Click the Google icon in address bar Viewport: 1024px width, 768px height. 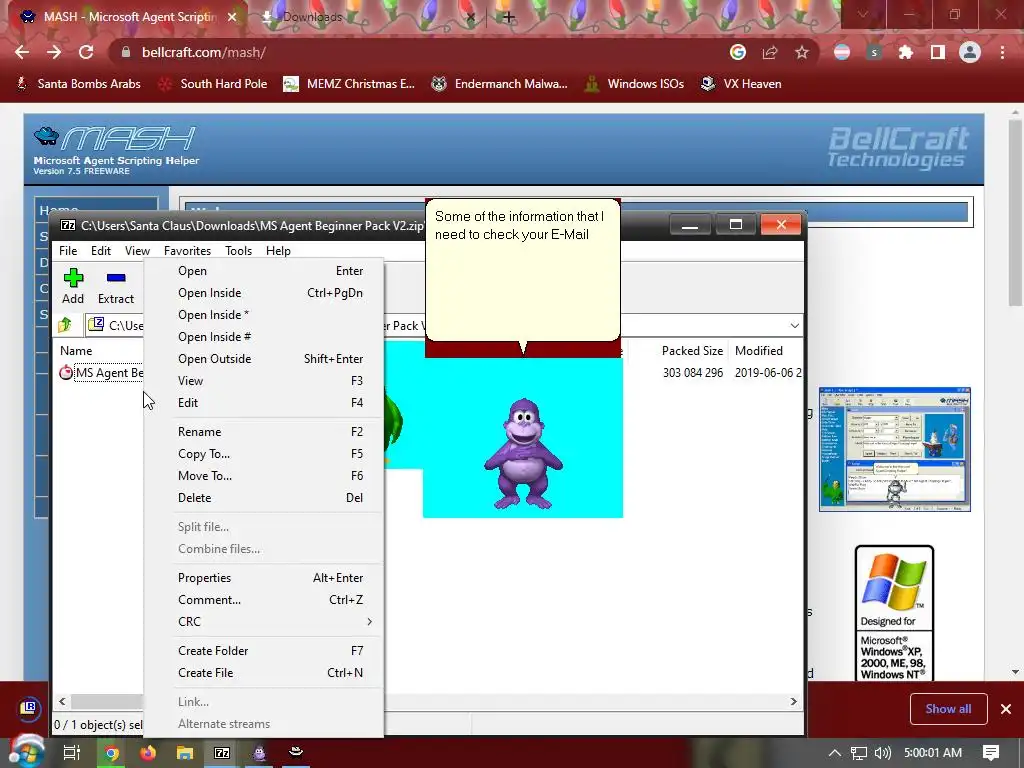[x=738, y=52]
